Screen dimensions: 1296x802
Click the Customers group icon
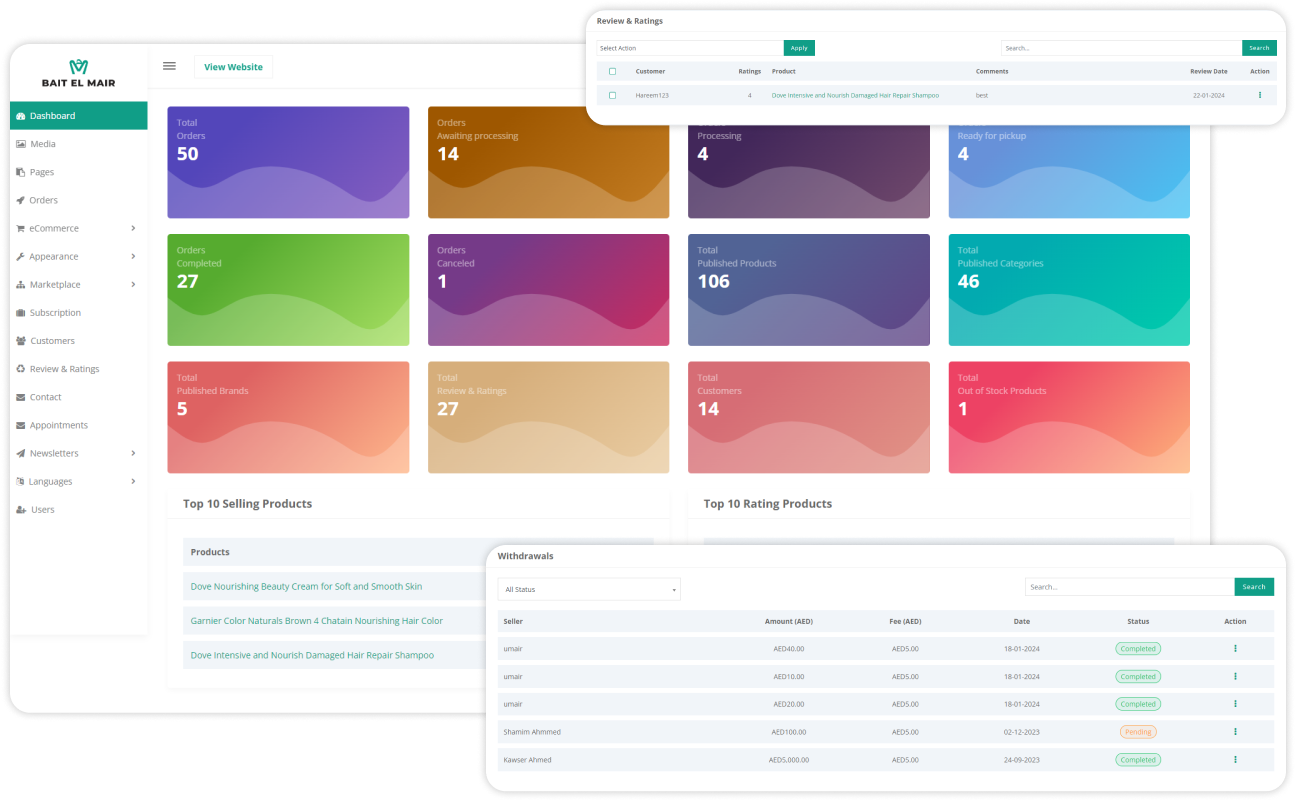coord(21,341)
